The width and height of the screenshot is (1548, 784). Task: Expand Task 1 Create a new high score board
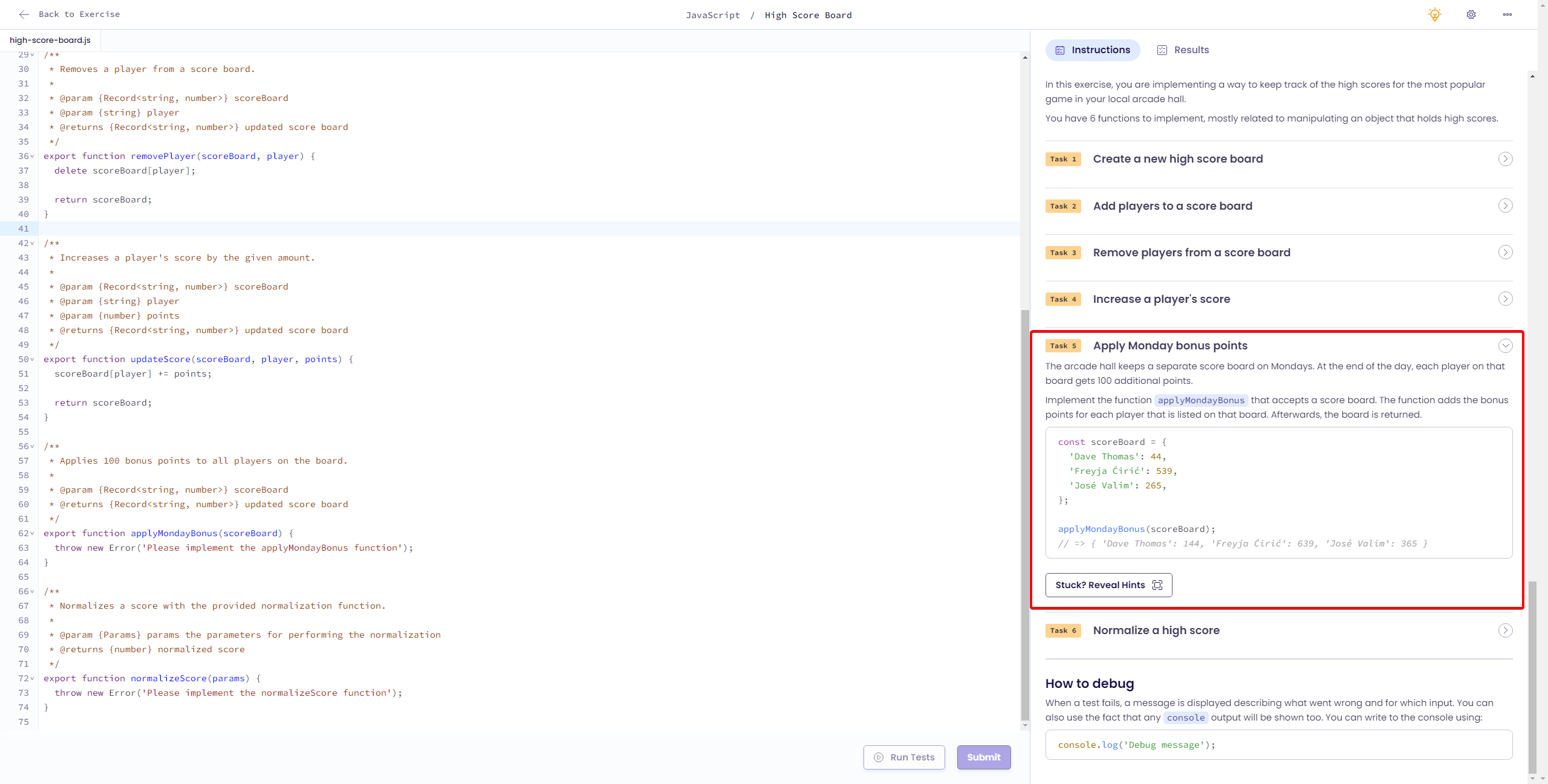1505,159
